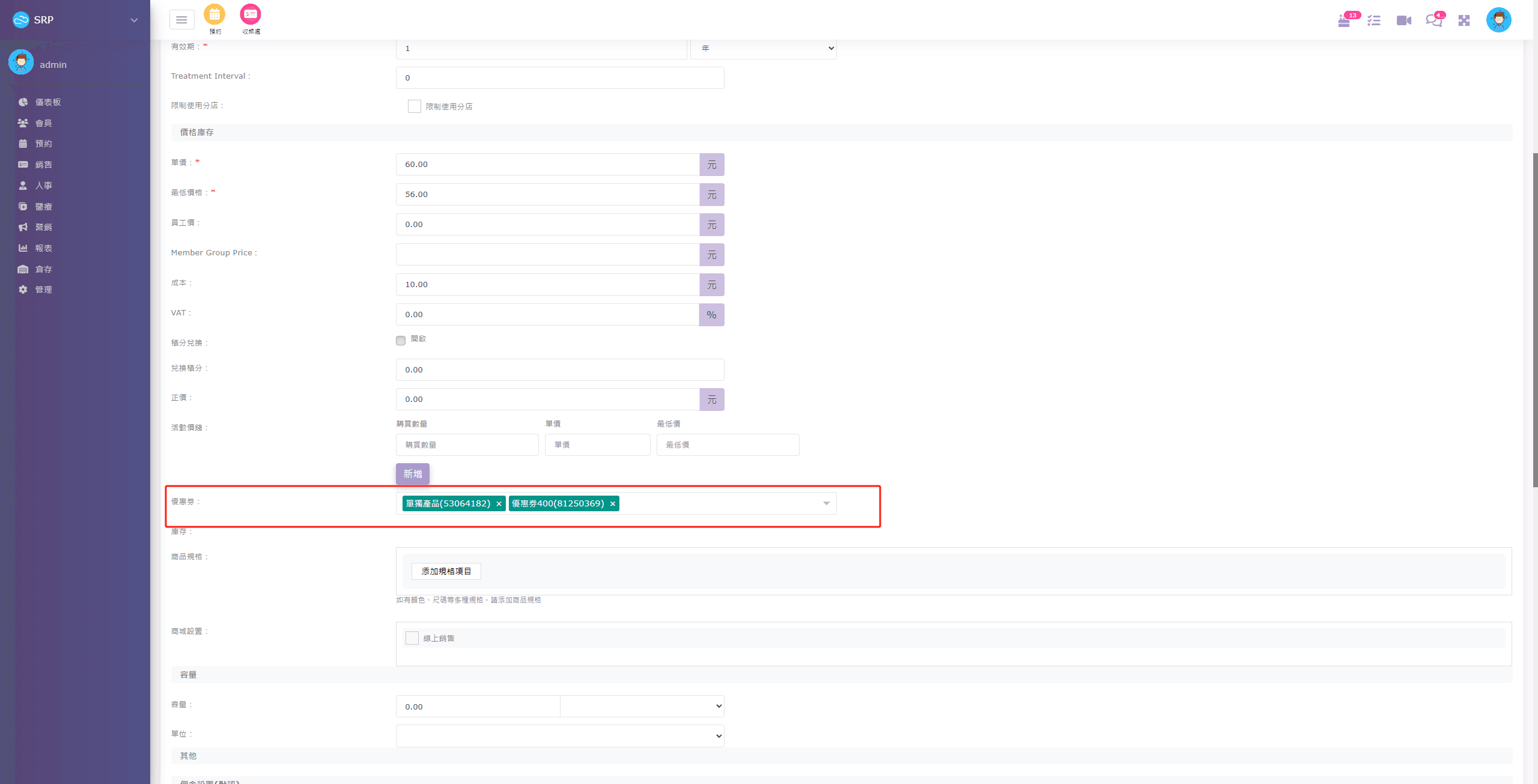Viewport: 1538px width, 784px height.
Task: Open chat messages icon
Action: click(x=1433, y=21)
